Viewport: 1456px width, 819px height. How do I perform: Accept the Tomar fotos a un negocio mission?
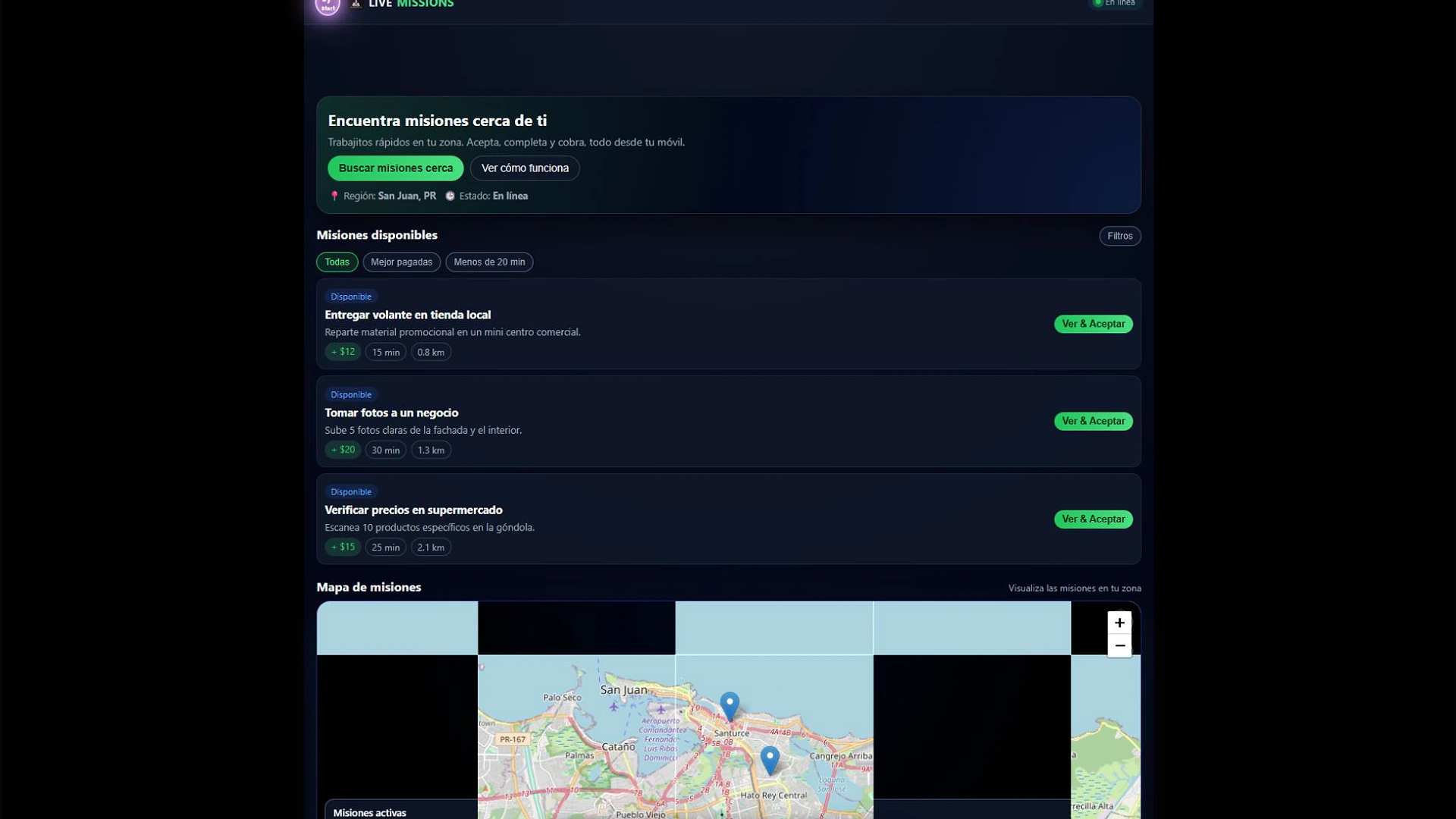coord(1093,421)
